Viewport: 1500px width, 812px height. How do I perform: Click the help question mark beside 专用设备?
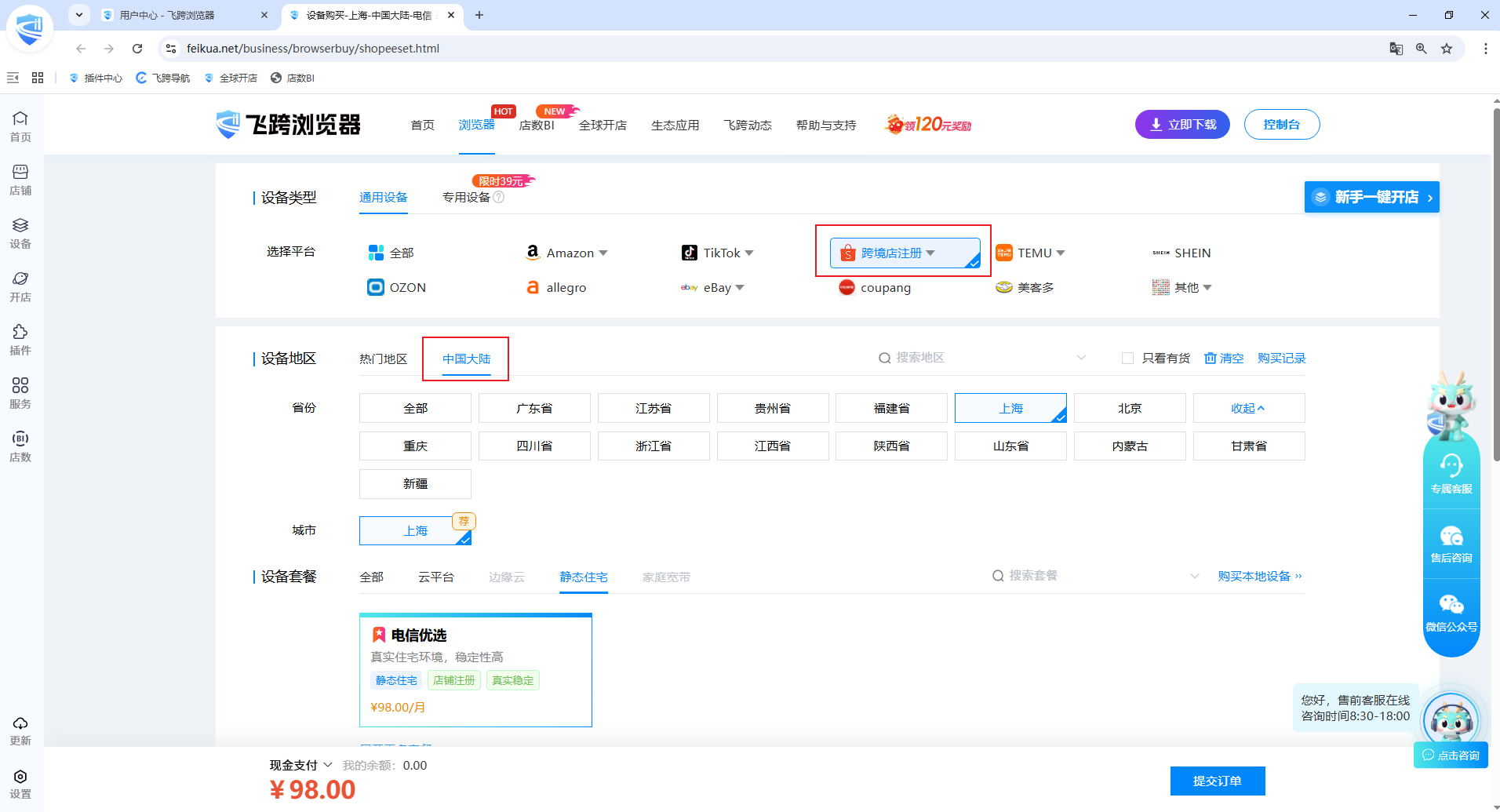click(499, 197)
